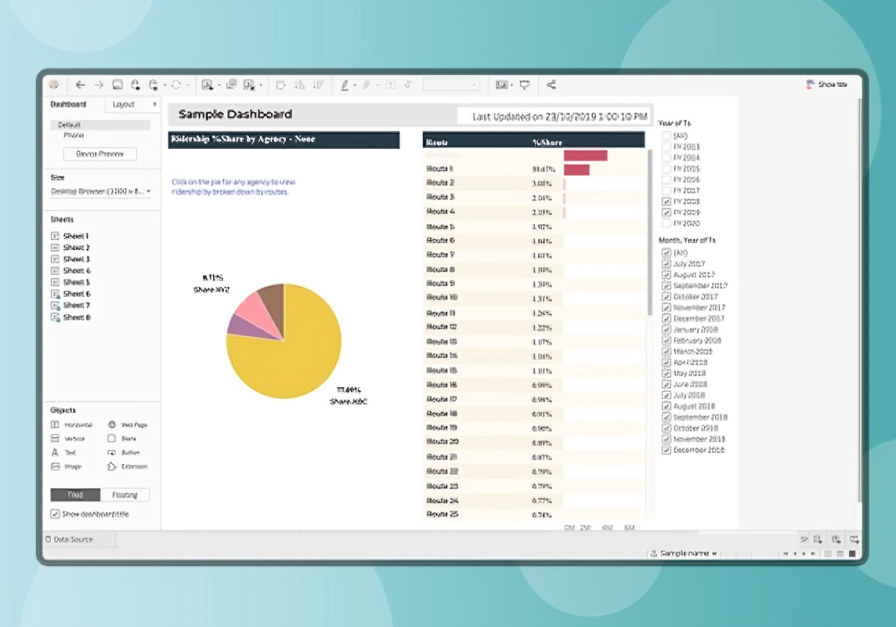Expand the empty toolbar combo box
896x627 pixels.
click(x=451, y=85)
